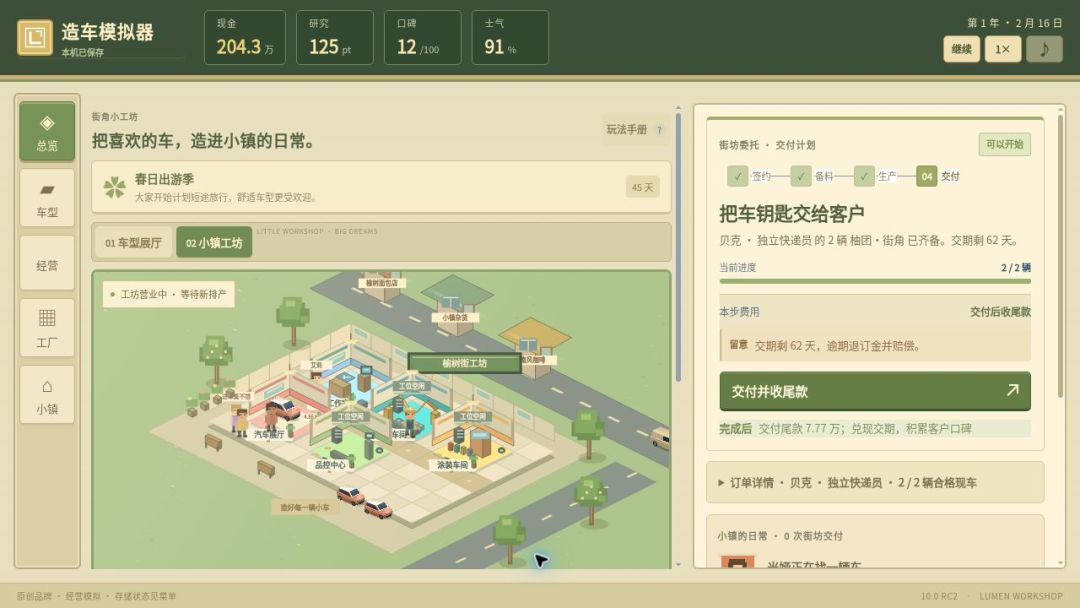Click the right panel vertical scrollbar
The width and height of the screenshot is (1080, 608).
pyautogui.click(x=1060, y=256)
